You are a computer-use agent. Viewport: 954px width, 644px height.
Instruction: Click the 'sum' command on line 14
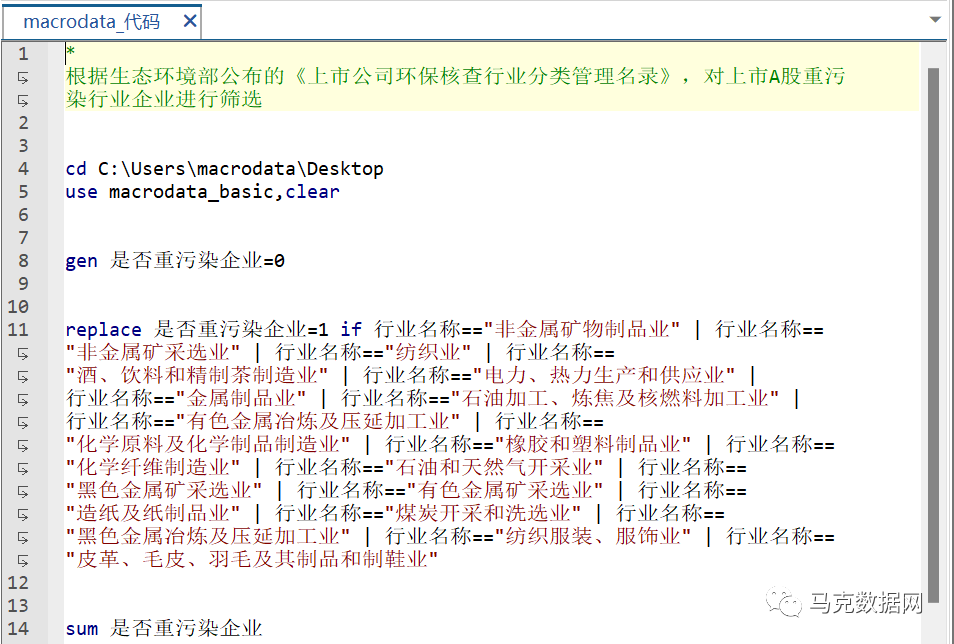pyautogui.click(x=82, y=629)
